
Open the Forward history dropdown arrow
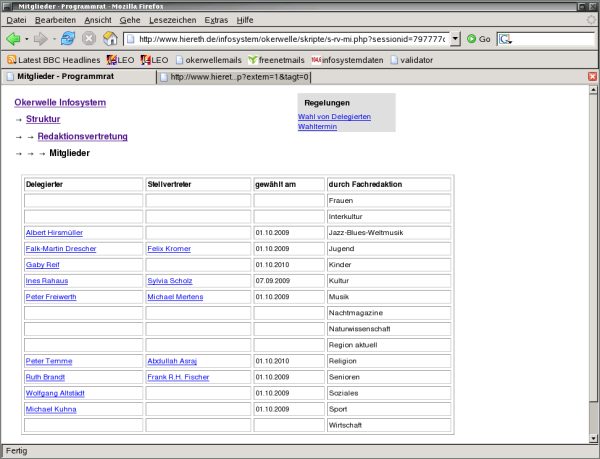click(x=54, y=39)
